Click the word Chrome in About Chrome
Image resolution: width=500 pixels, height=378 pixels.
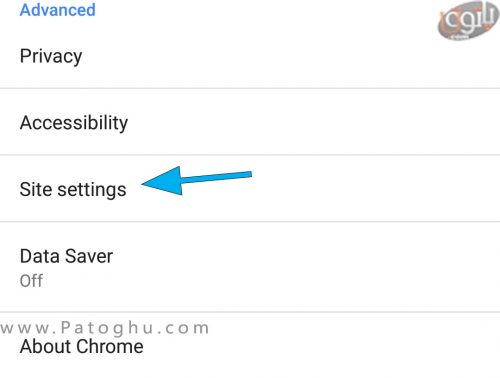click(x=110, y=346)
